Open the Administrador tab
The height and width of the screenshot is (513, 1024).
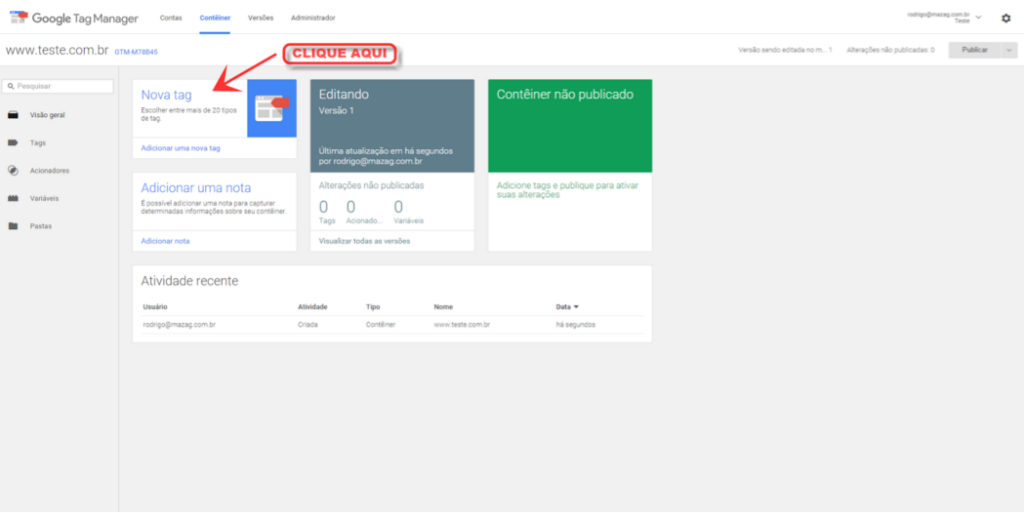coord(313,18)
